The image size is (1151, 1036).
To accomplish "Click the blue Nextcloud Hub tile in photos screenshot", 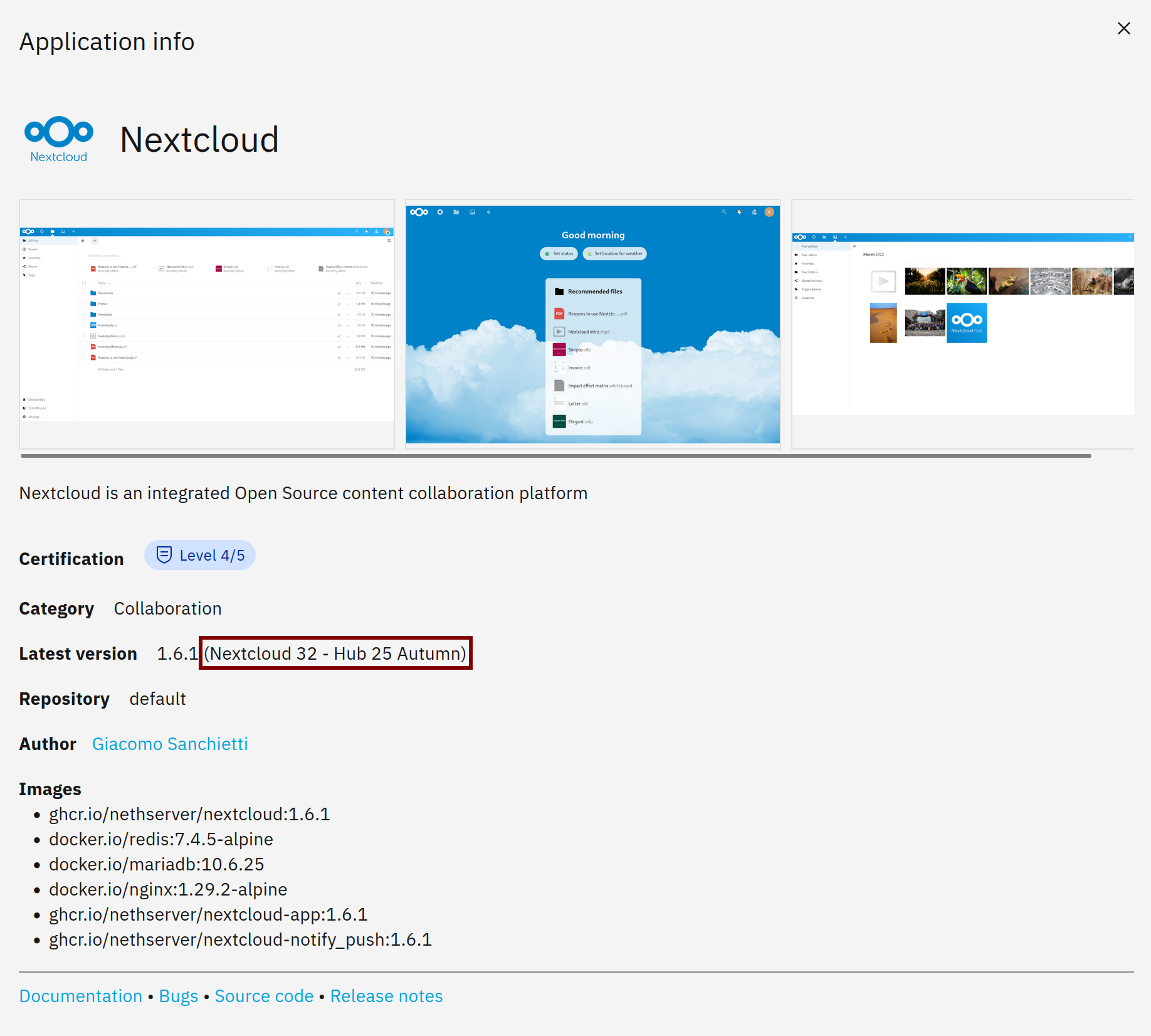I will click(x=966, y=323).
